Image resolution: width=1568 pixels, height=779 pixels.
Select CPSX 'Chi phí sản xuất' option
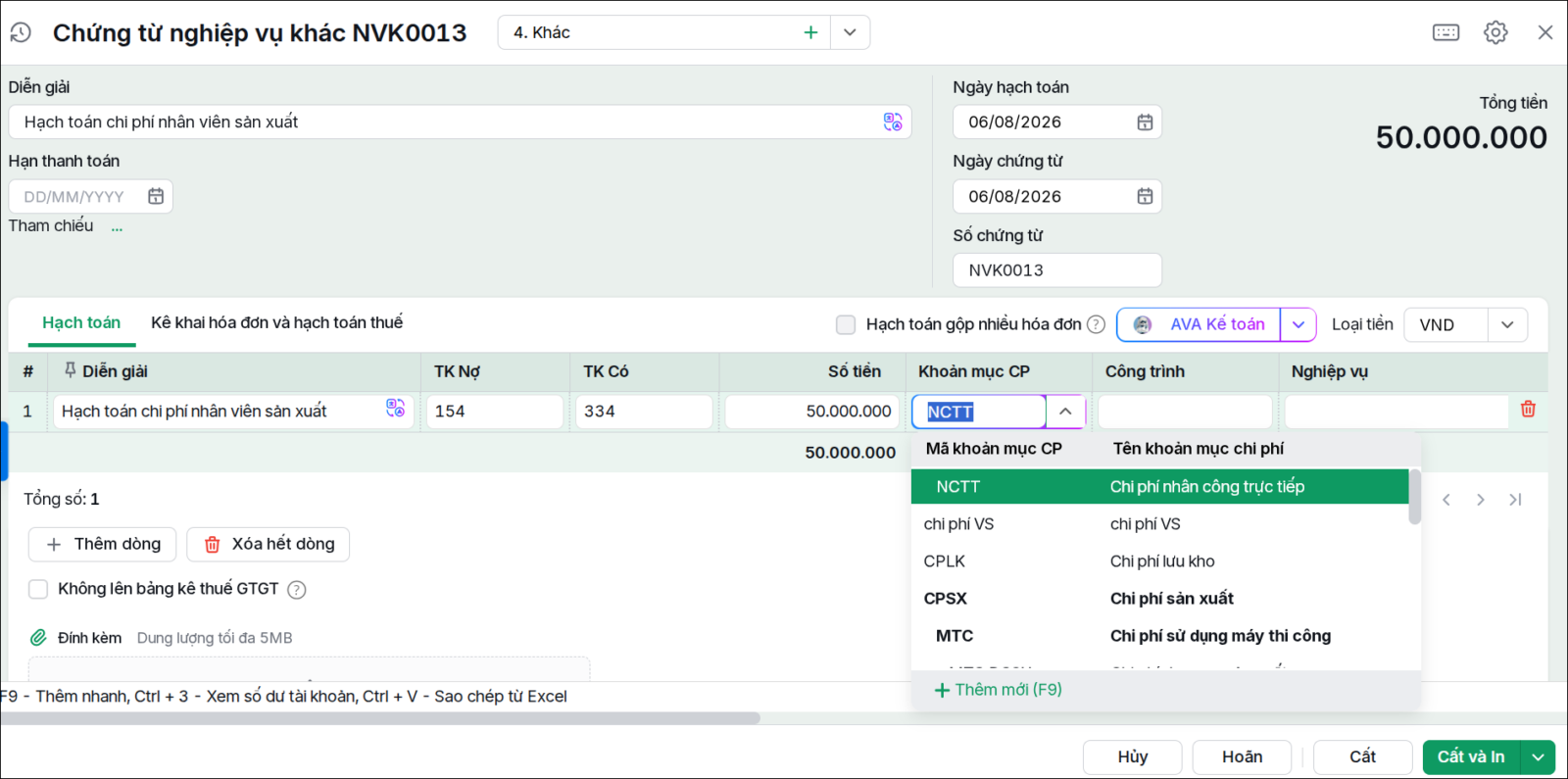pyautogui.click(x=1160, y=599)
